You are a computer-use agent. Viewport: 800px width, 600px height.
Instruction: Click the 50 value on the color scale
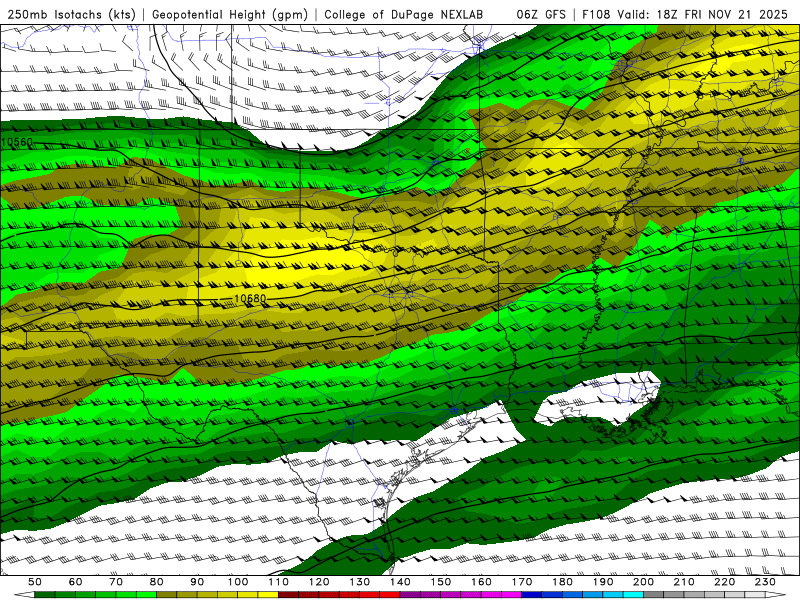35,582
